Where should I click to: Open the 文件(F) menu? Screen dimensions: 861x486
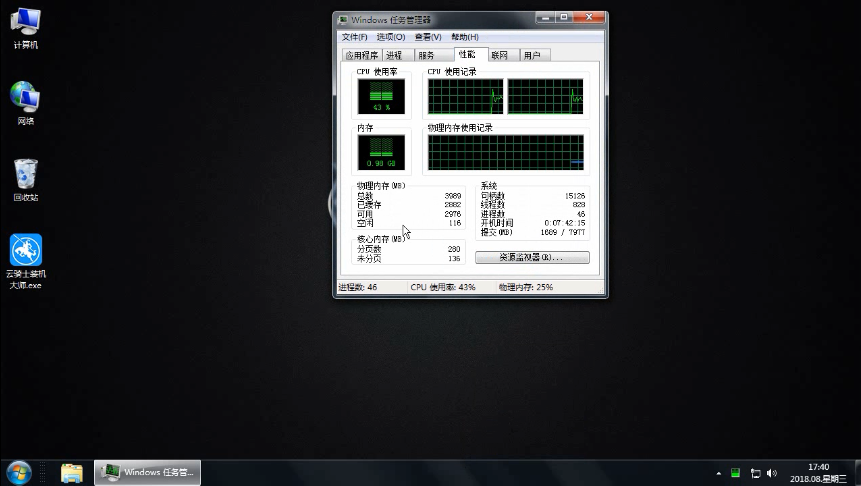click(354, 37)
